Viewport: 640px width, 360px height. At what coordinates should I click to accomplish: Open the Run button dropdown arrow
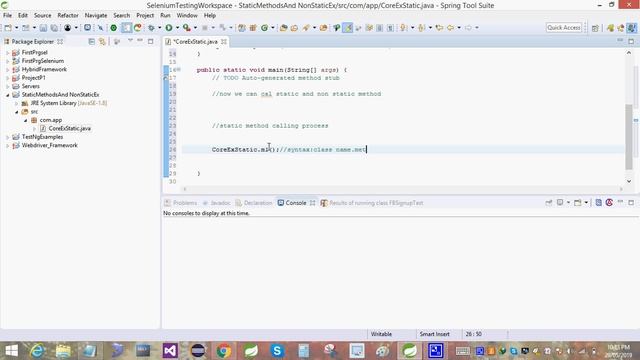177,28
